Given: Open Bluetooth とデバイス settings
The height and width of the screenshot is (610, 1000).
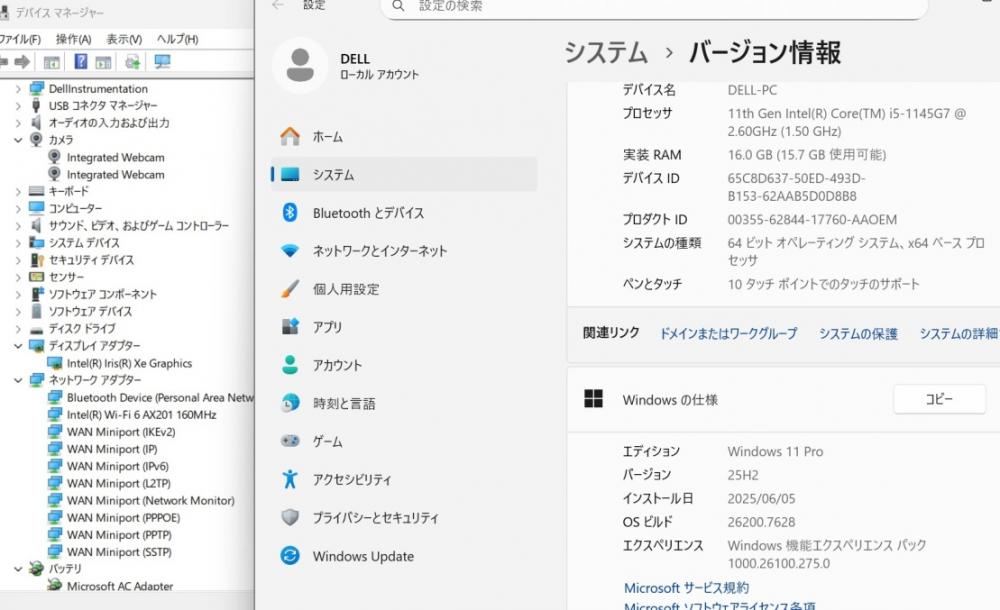Looking at the screenshot, I should [368, 213].
